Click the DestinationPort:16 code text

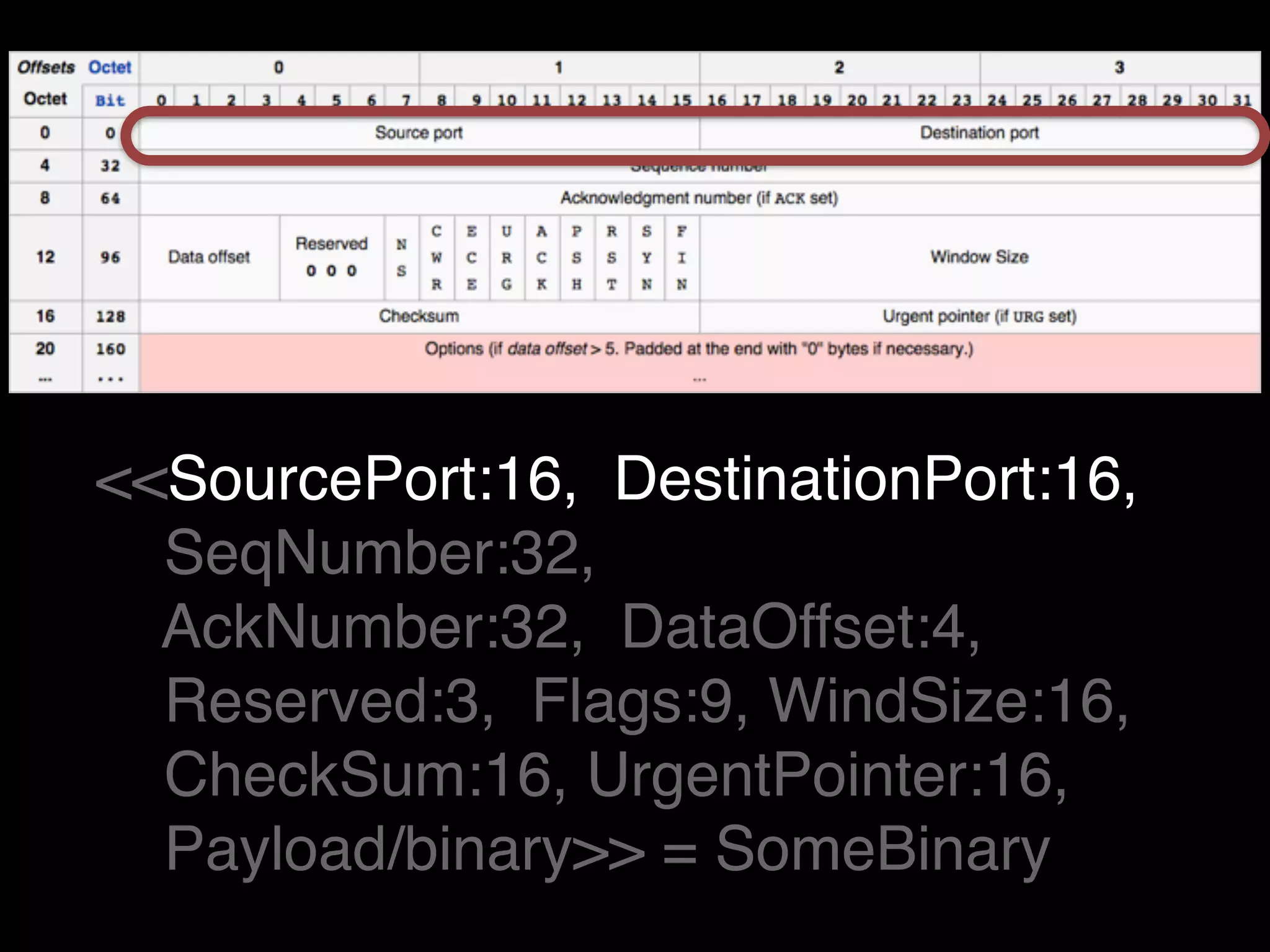click(x=868, y=478)
